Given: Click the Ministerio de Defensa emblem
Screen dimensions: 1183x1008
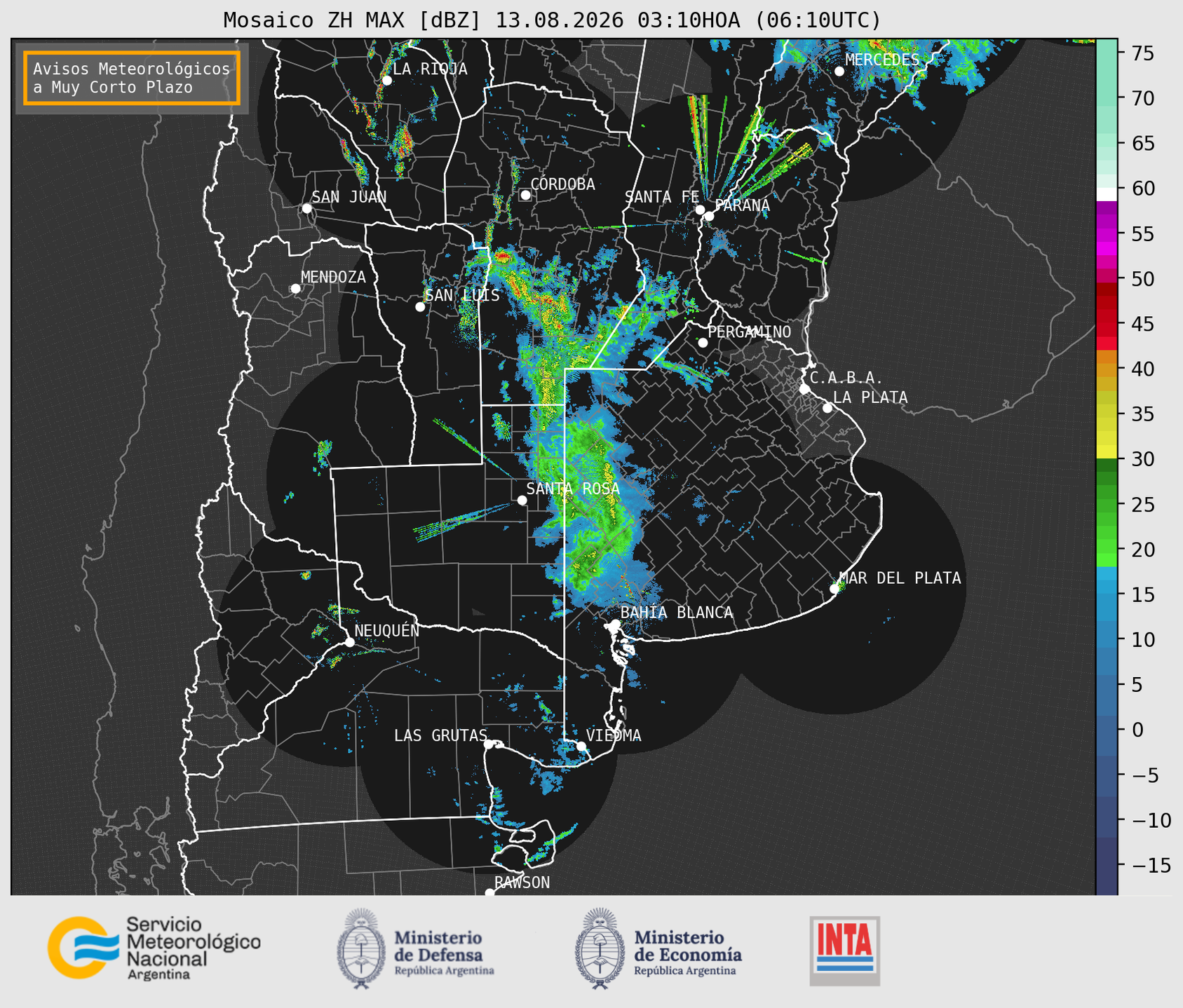Looking at the screenshot, I should (360, 948).
